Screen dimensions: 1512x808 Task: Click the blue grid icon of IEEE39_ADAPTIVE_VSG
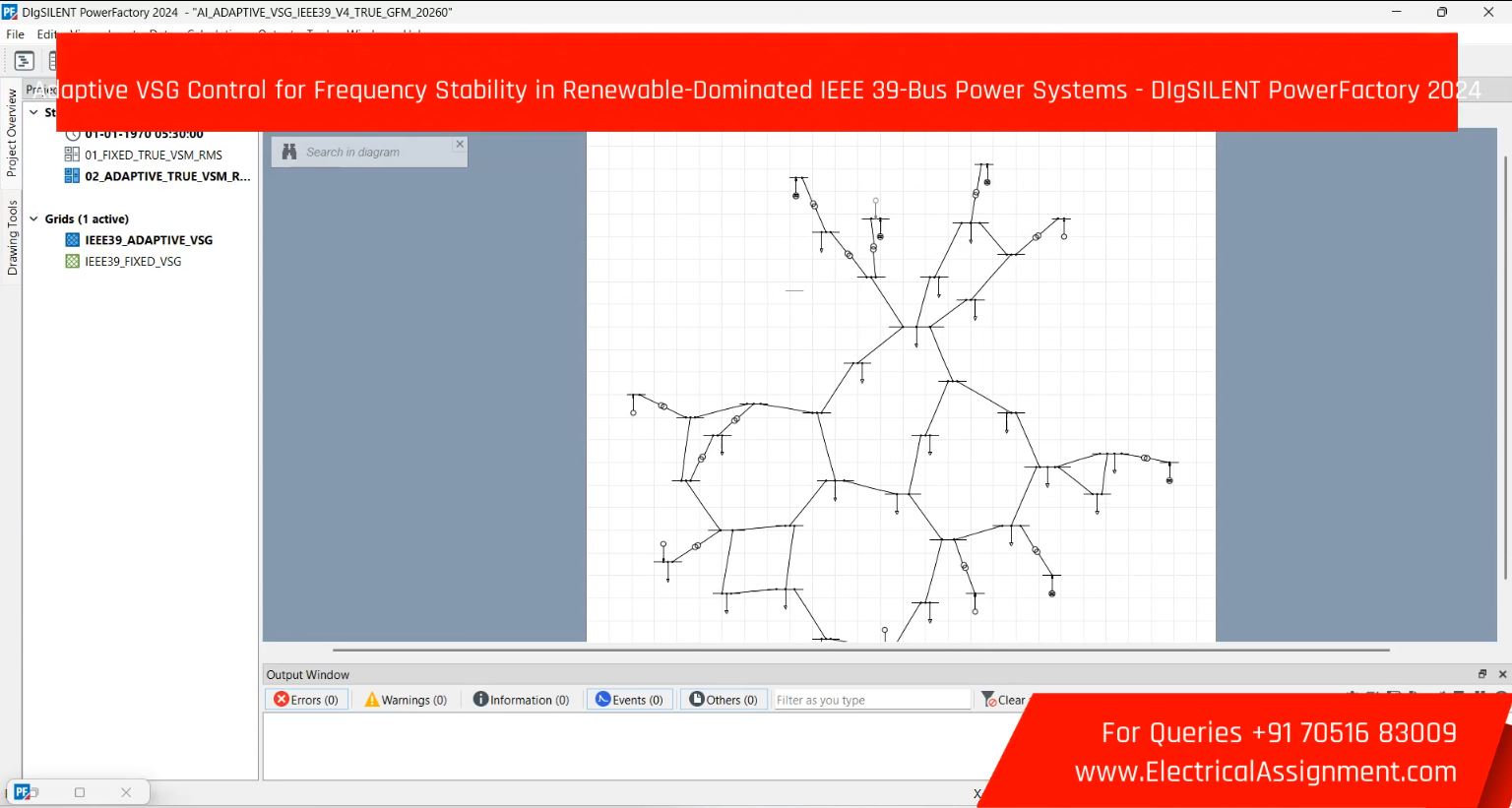[x=72, y=240]
